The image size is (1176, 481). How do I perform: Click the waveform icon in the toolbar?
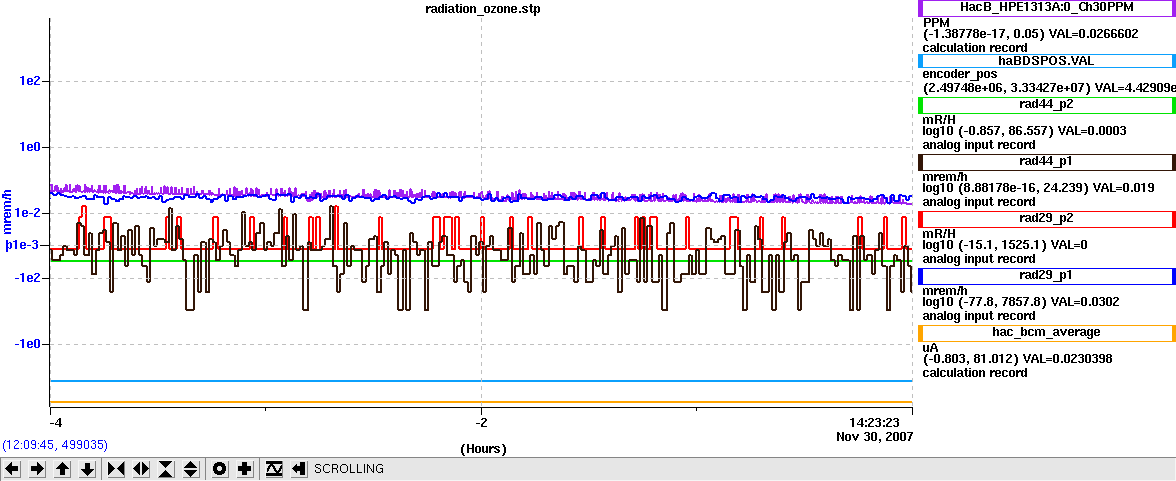tap(274, 469)
